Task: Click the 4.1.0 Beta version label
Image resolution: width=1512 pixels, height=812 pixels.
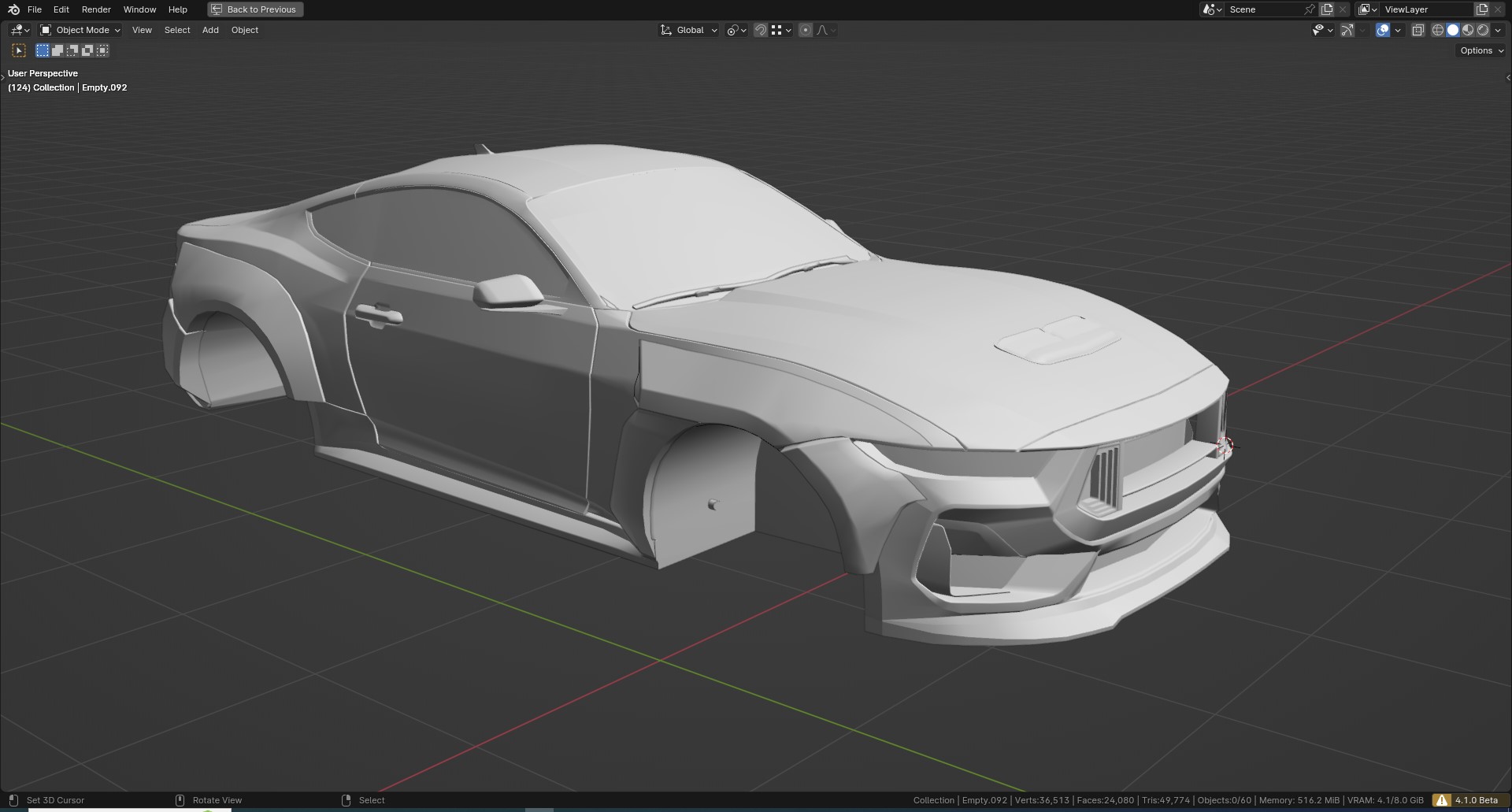Action: tap(1477, 800)
